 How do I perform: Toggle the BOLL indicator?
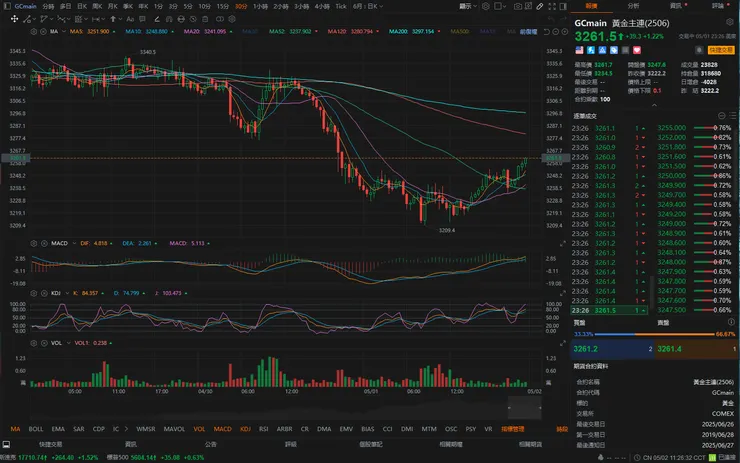(x=36, y=428)
